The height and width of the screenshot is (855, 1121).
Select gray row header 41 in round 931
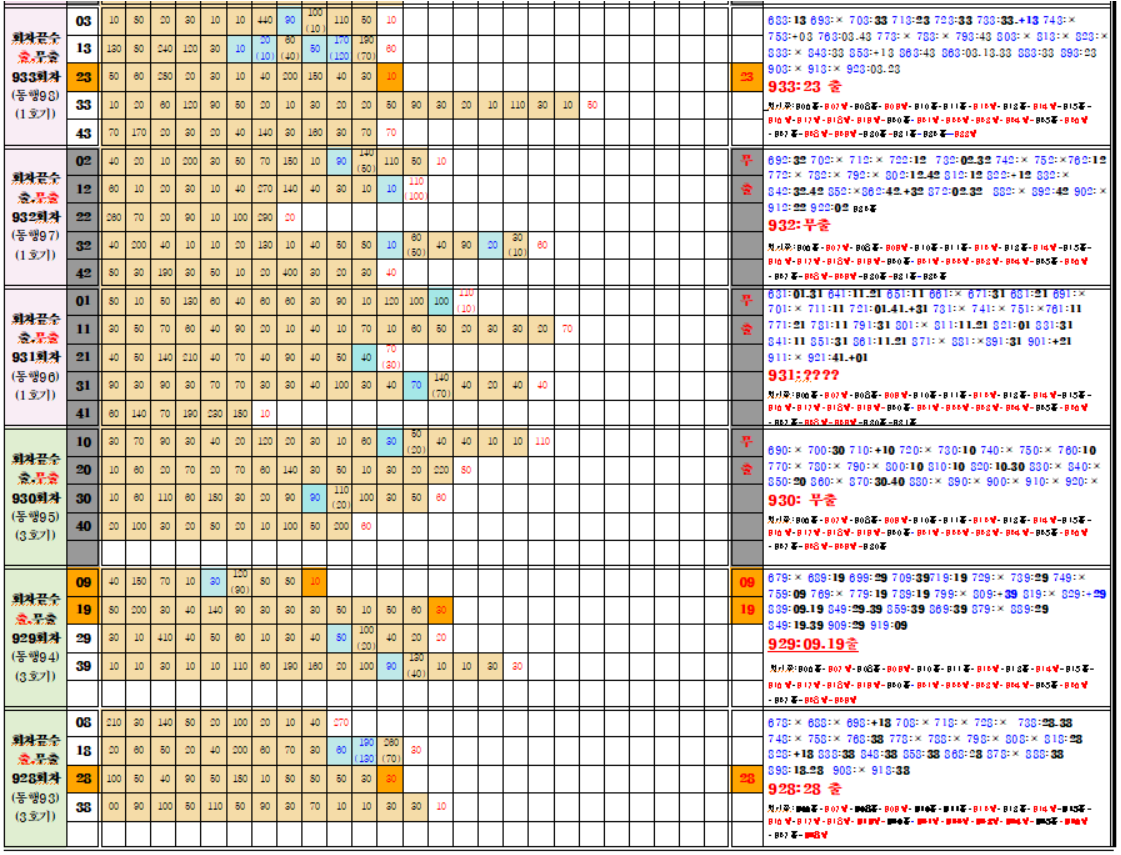(x=83, y=413)
